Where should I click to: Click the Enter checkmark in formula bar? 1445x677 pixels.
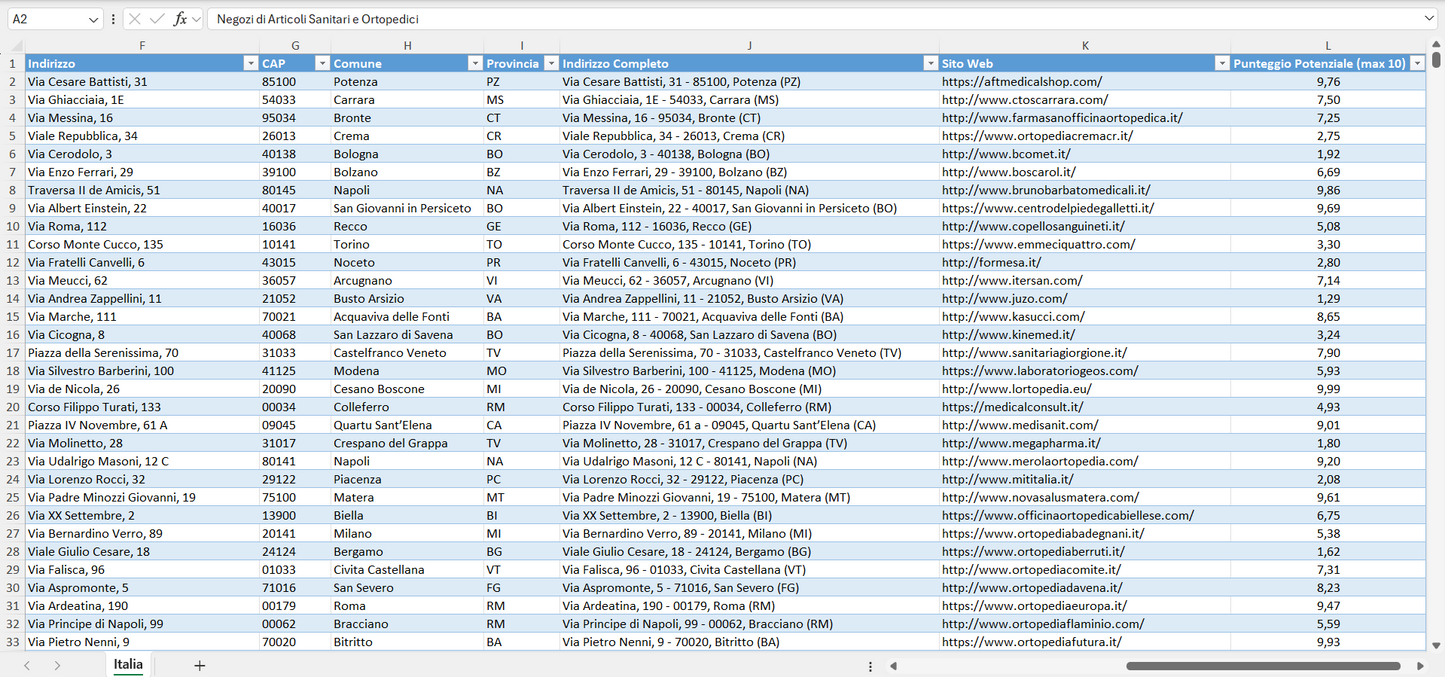[x=157, y=19]
